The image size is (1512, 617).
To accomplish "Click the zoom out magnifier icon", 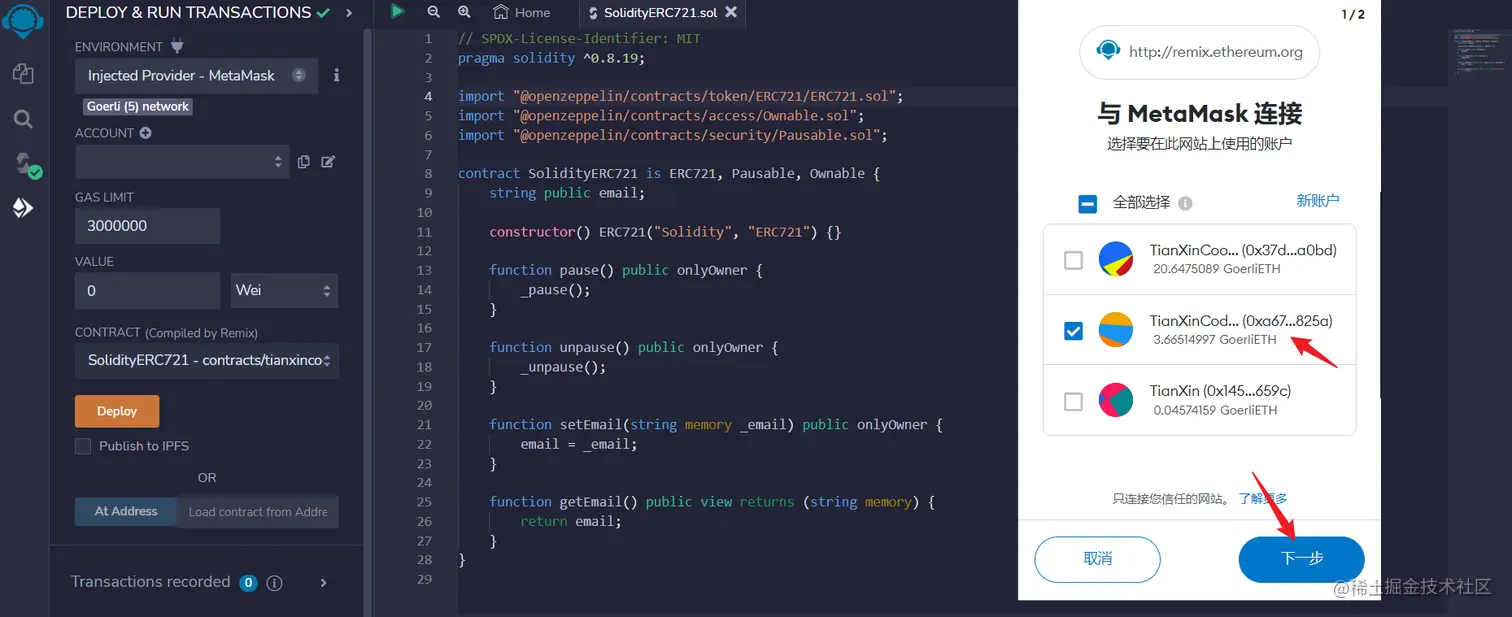I will pyautogui.click(x=433, y=12).
